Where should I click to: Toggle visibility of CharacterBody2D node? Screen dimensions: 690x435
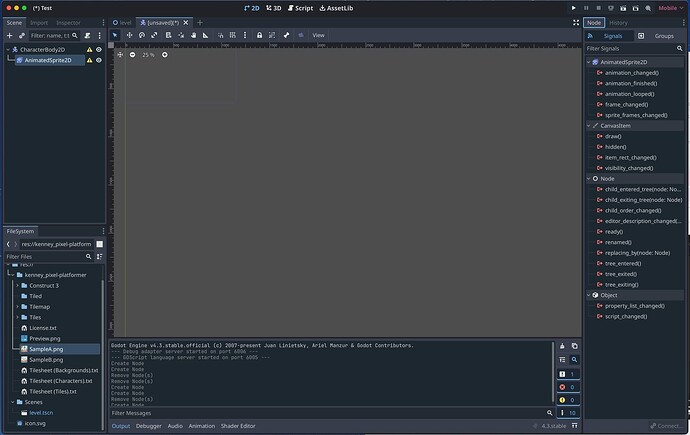99,50
